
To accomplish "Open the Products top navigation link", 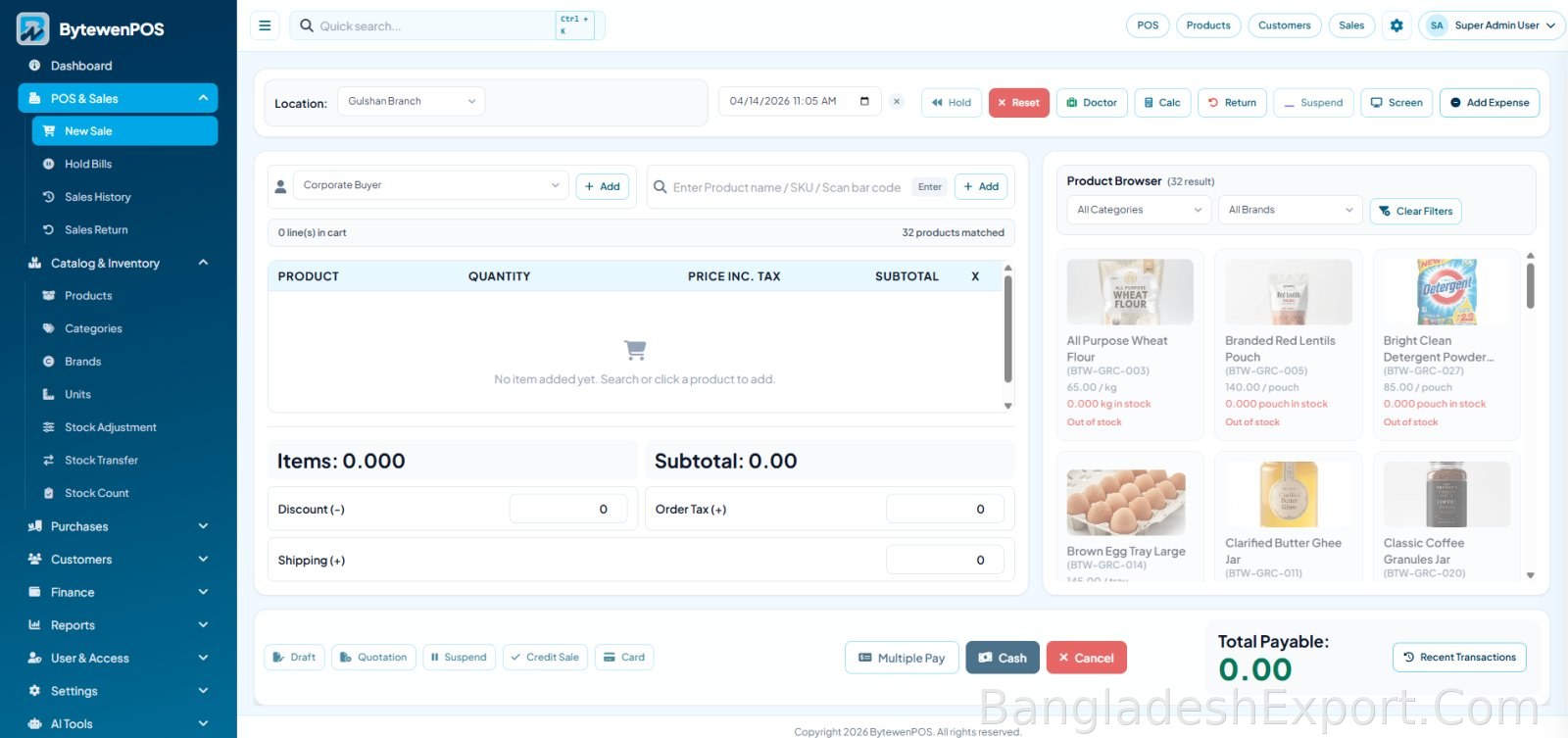I will click(1208, 25).
